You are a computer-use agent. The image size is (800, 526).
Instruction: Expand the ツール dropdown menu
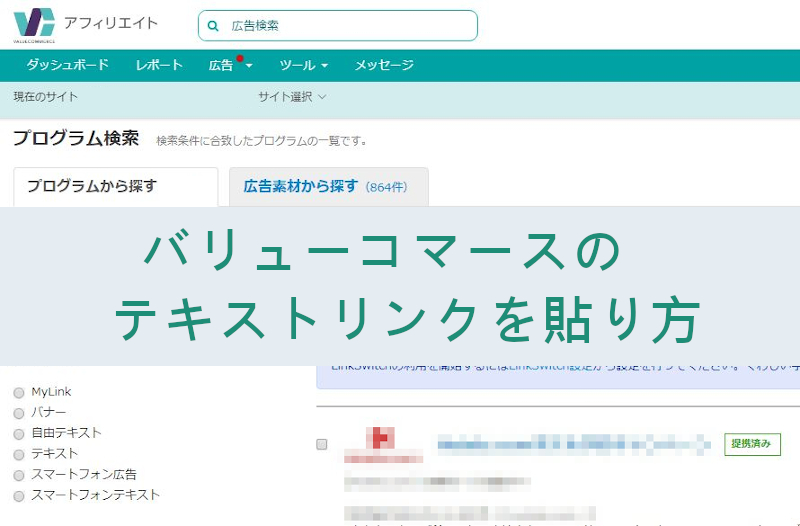click(304, 65)
